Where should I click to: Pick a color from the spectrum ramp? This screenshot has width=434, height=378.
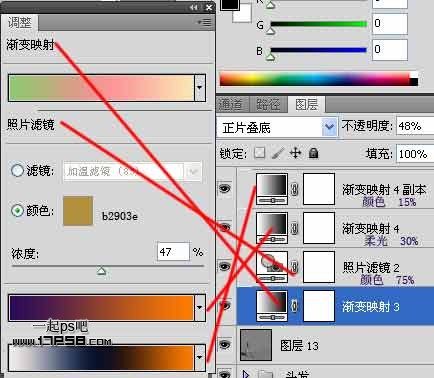coord(319,79)
